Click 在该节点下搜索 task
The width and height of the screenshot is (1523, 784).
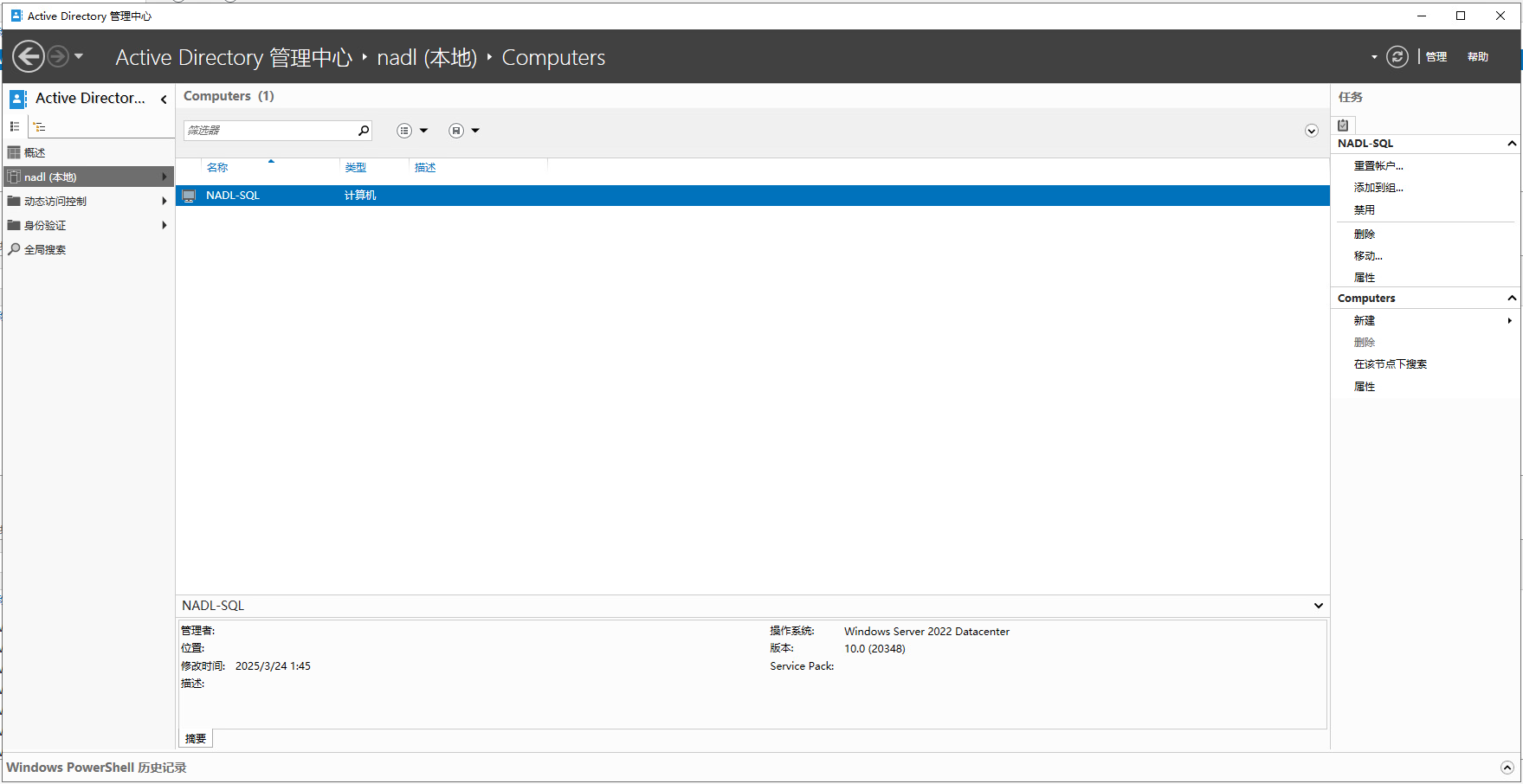pyautogui.click(x=1391, y=364)
